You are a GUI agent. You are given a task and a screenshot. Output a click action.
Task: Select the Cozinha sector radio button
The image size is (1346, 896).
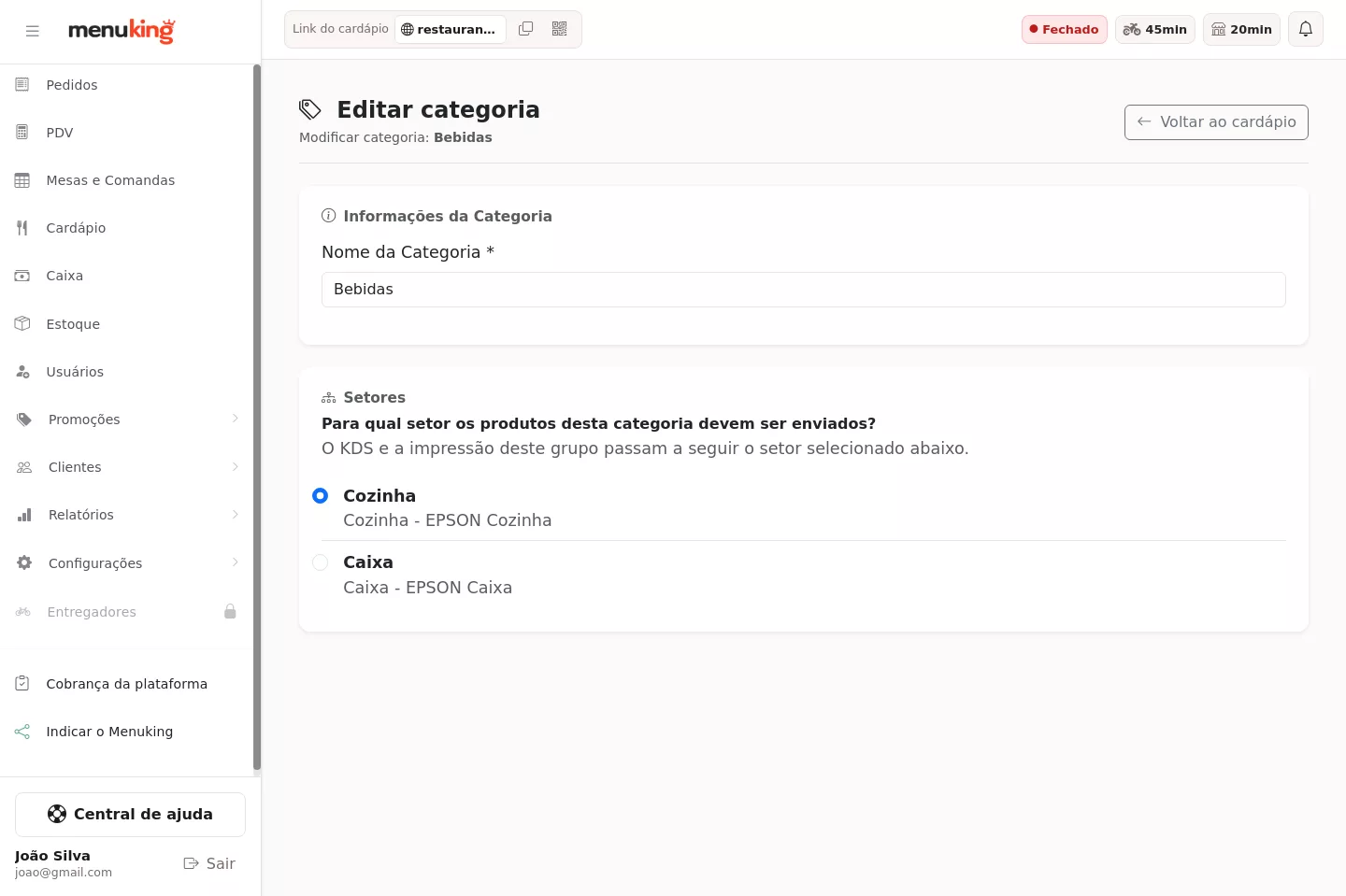[x=321, y=496]
